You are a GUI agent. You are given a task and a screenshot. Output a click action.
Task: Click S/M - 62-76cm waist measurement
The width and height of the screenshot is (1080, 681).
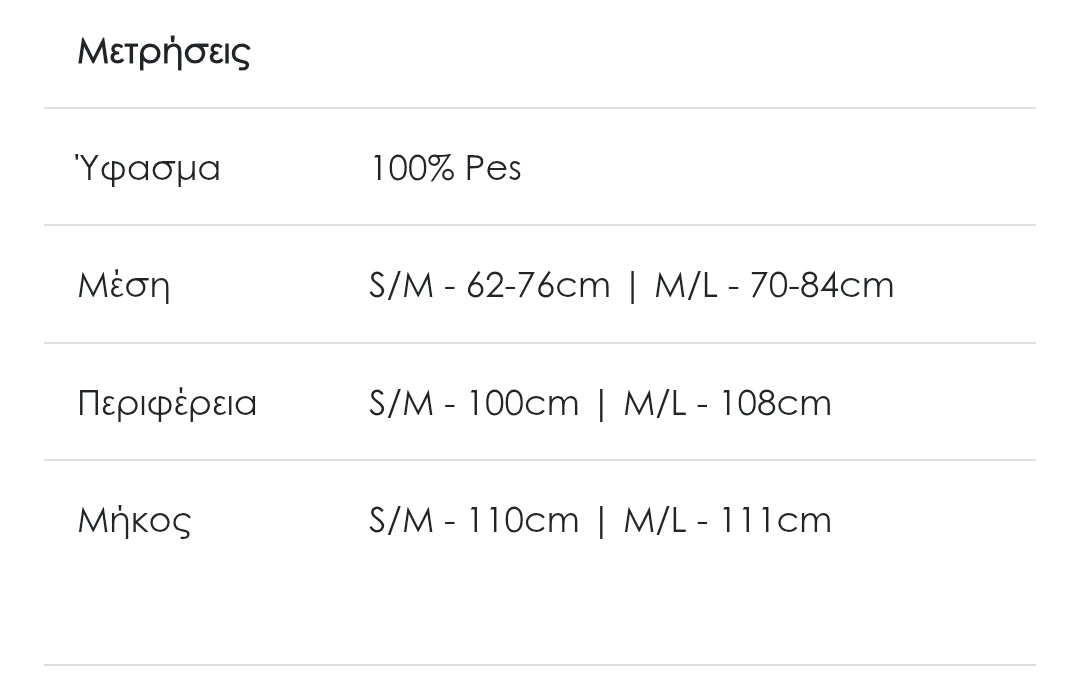pos(489,285)
